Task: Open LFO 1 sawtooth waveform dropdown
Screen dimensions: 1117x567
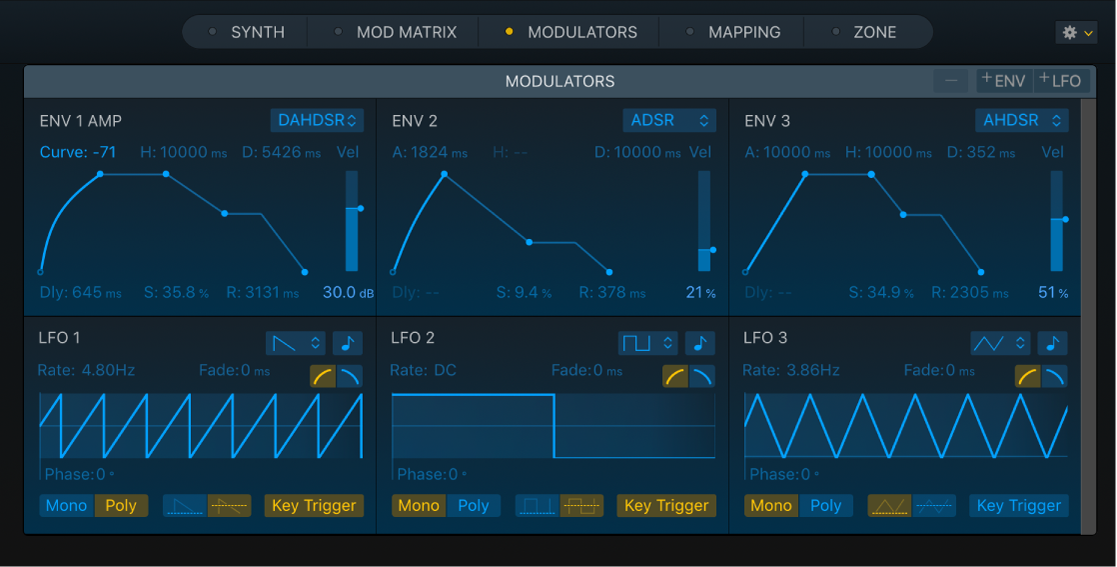Action: click(x=296, y=343)
